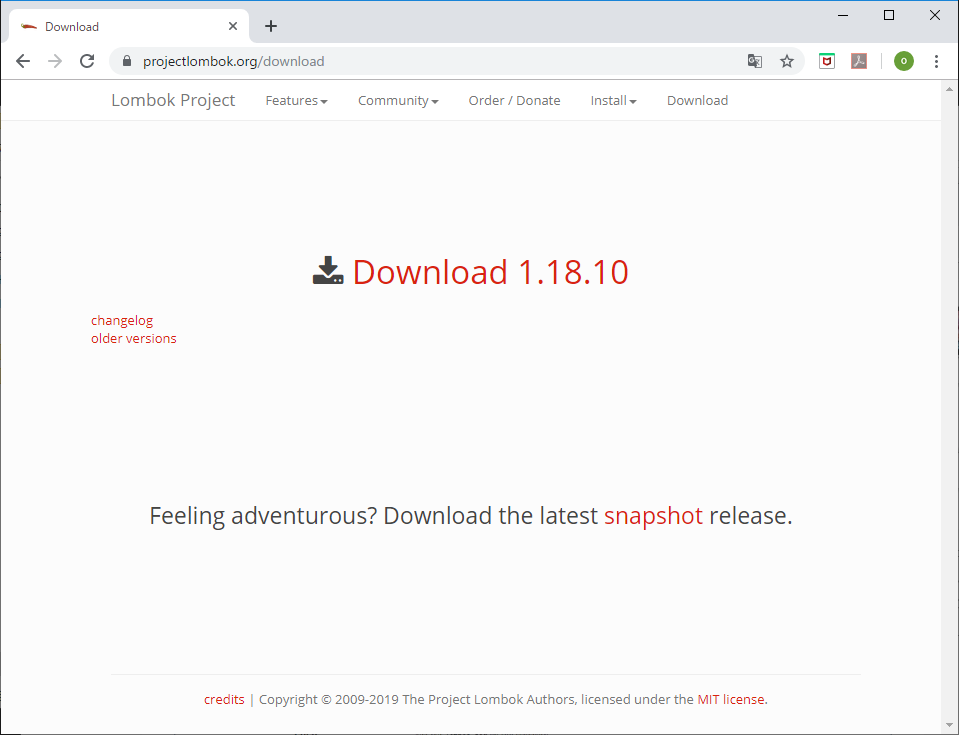The height and width of the screenshot is (735, 959).
Task: Maximize the Chrome window
Action: coord(889,15)
